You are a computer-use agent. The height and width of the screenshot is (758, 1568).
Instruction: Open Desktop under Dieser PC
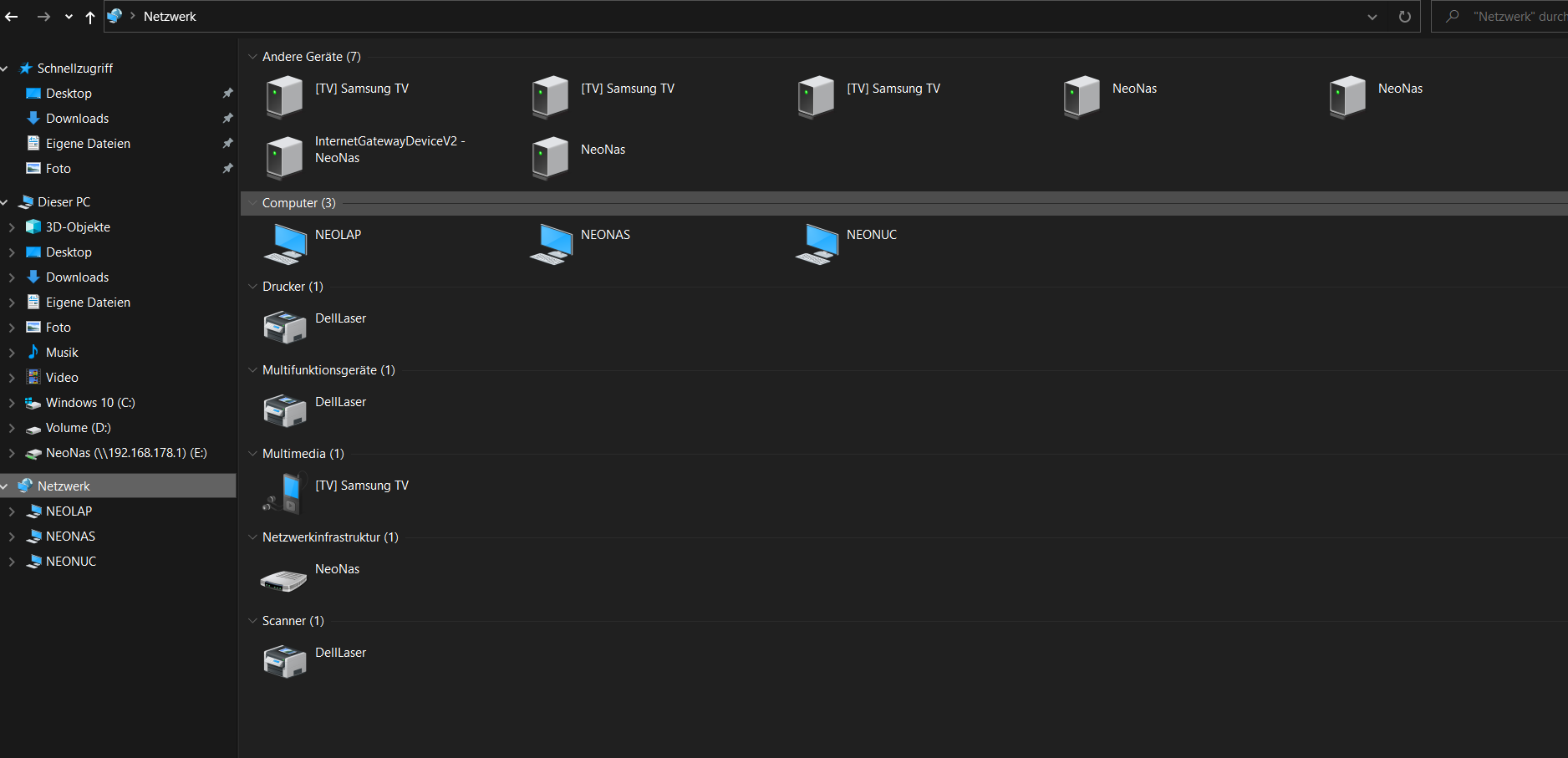click(x=69, y=252)
